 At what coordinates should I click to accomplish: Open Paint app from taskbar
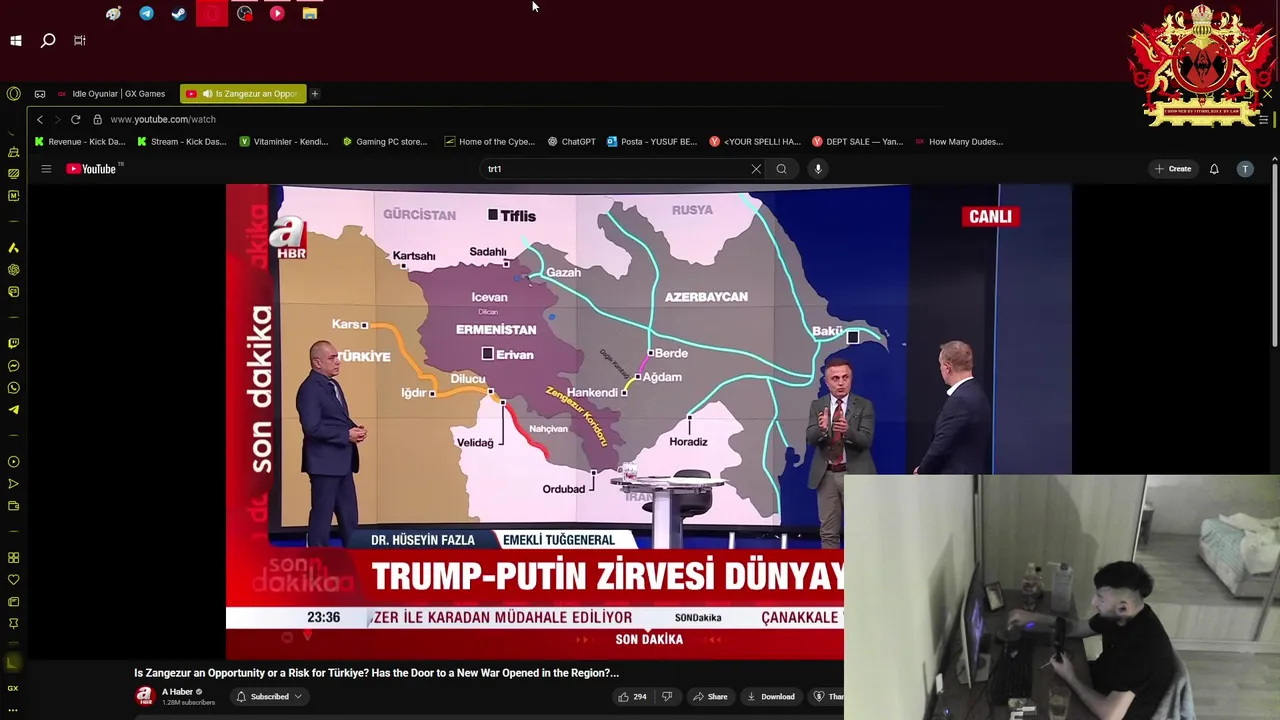[114, 13]
